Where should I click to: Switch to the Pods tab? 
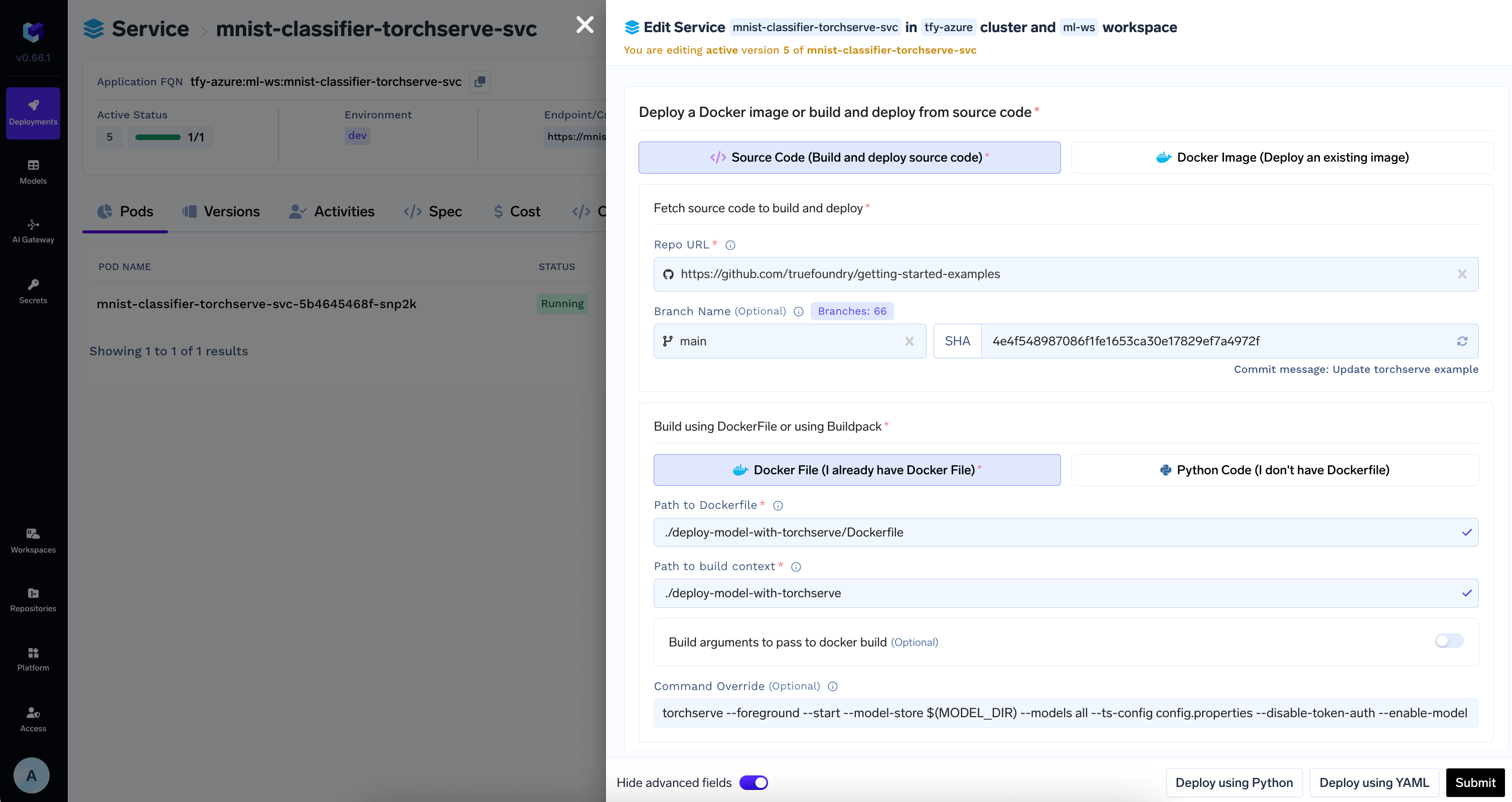pos(125,211)
